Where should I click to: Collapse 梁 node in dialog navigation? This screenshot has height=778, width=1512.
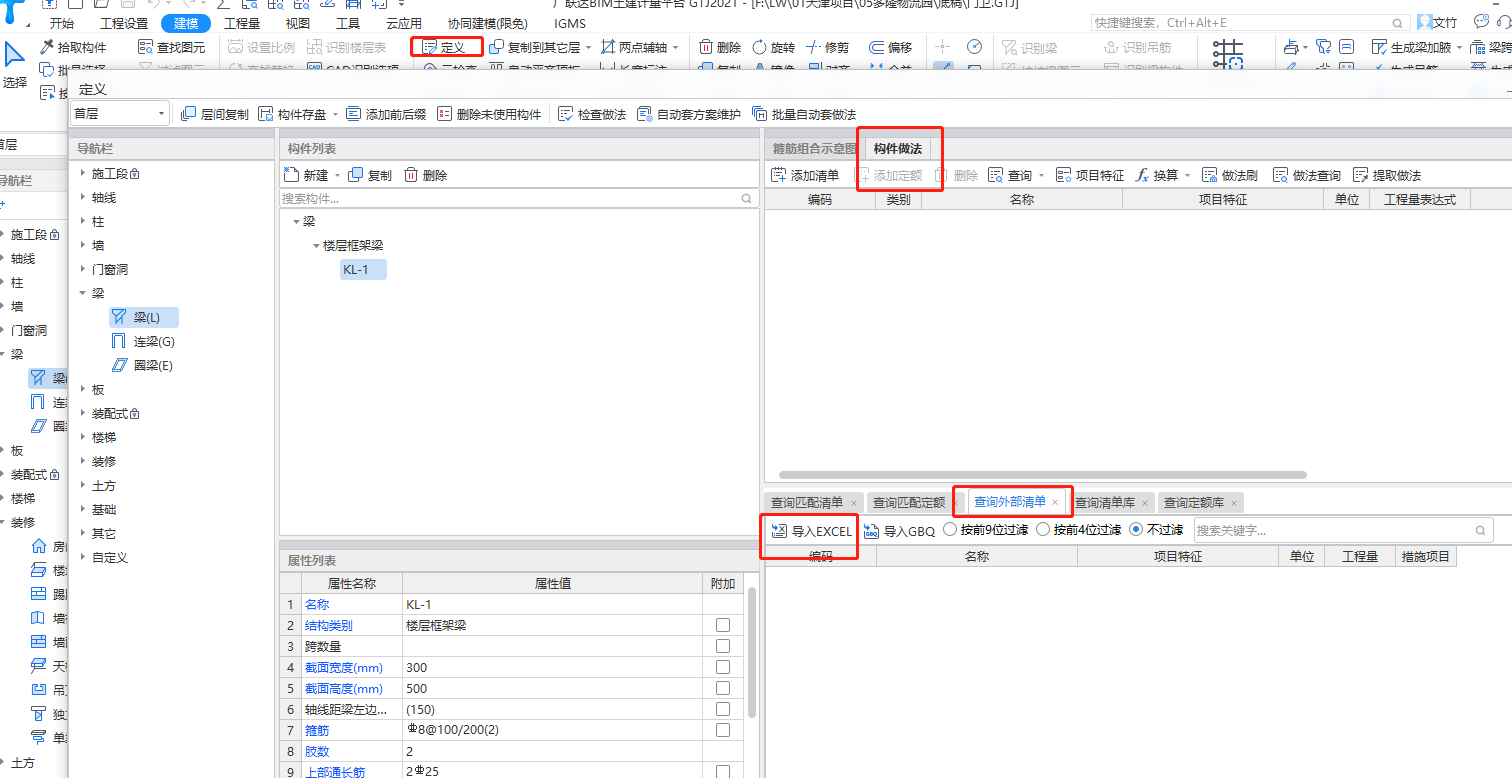coord(83,293)
